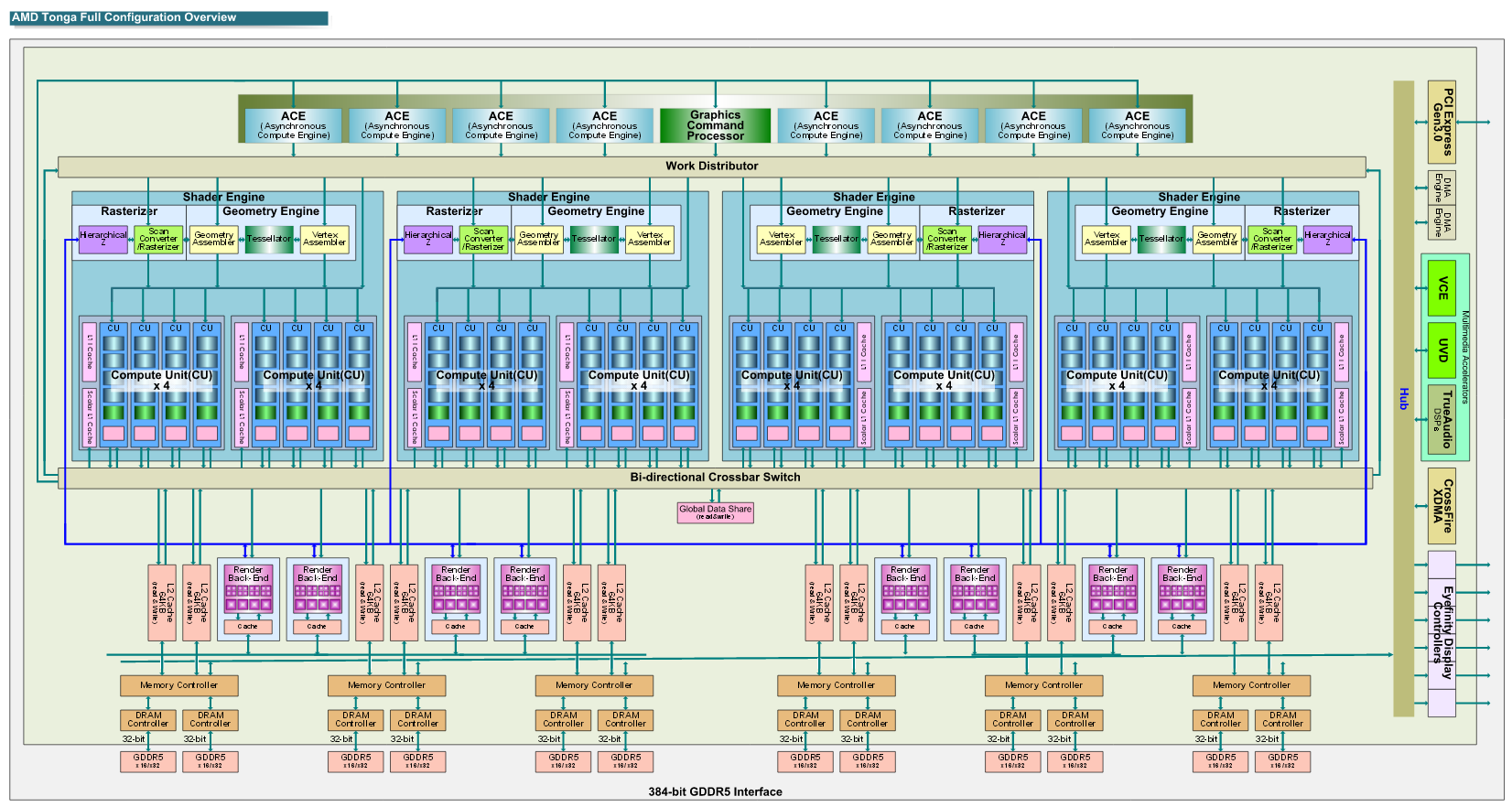Select the rightmost ACE block

[1138, 125]
